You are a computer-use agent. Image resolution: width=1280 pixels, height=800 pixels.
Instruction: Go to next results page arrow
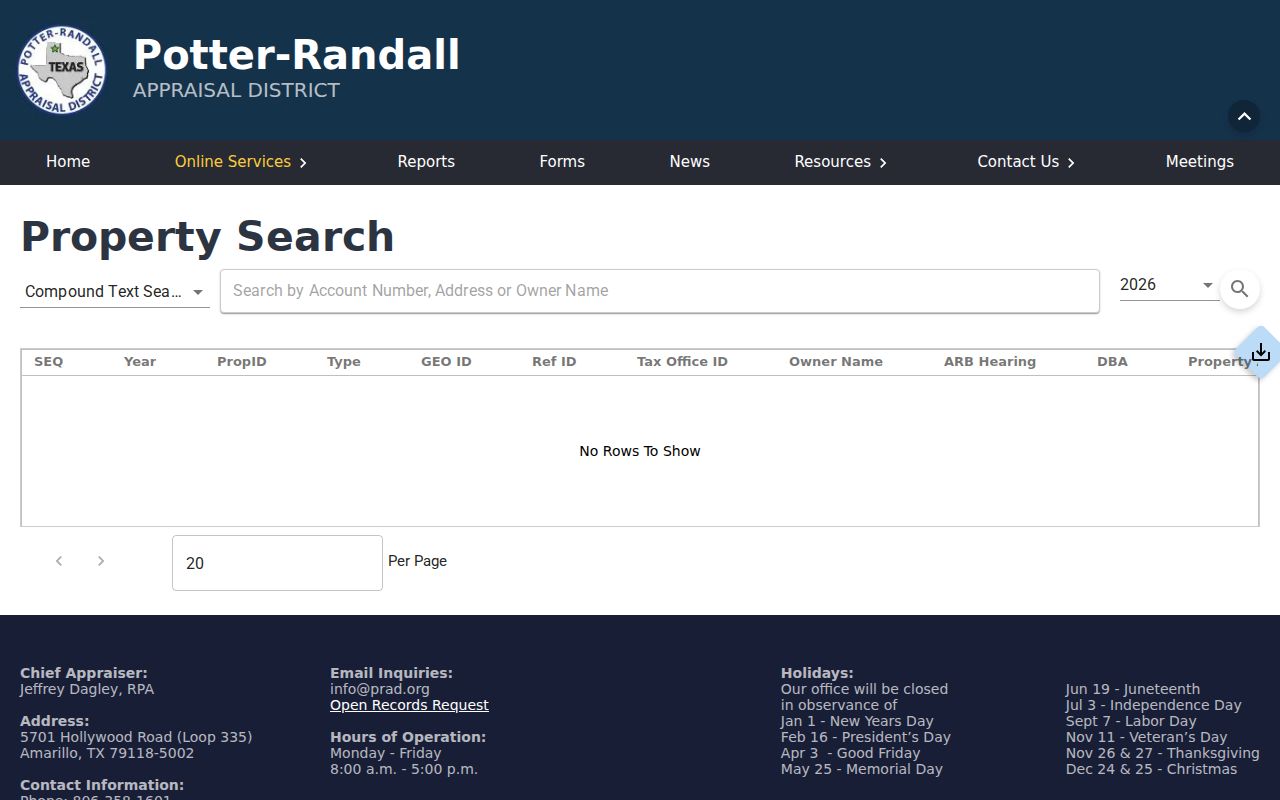100,561
